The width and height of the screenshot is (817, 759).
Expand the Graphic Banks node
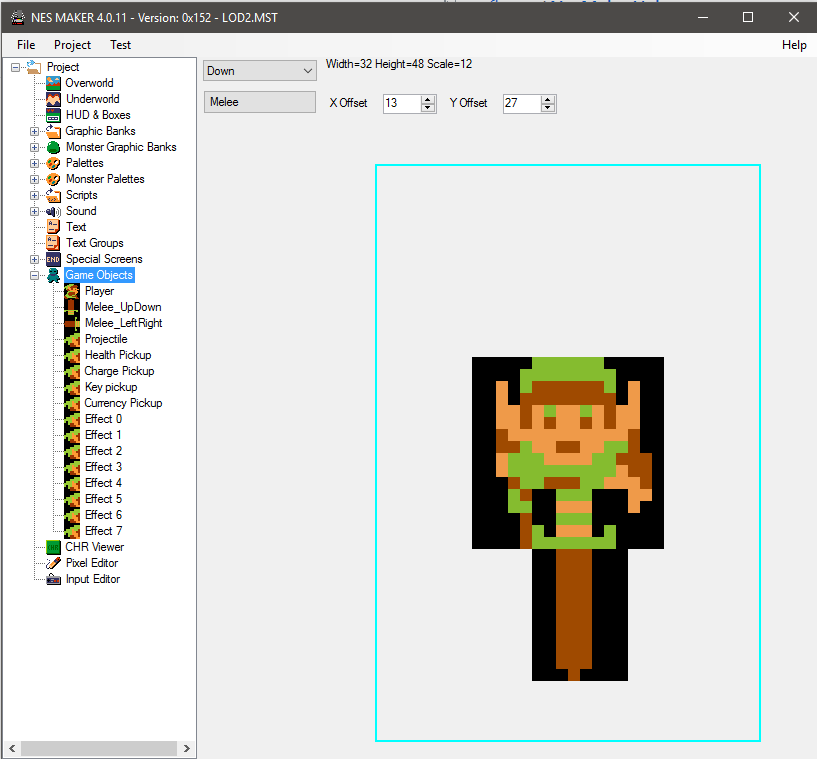pyautogui.click(x=34, y=131)
